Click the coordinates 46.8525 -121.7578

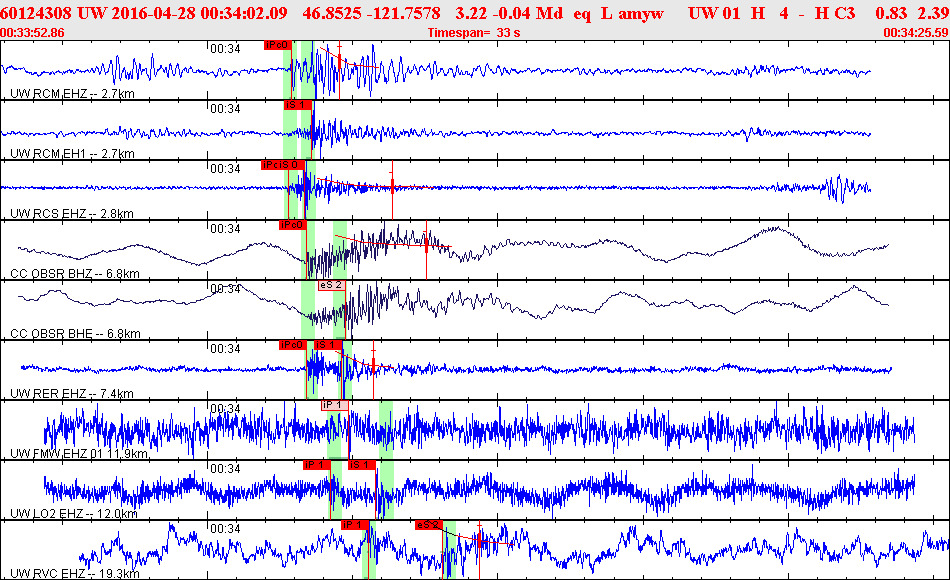[371, 13]
